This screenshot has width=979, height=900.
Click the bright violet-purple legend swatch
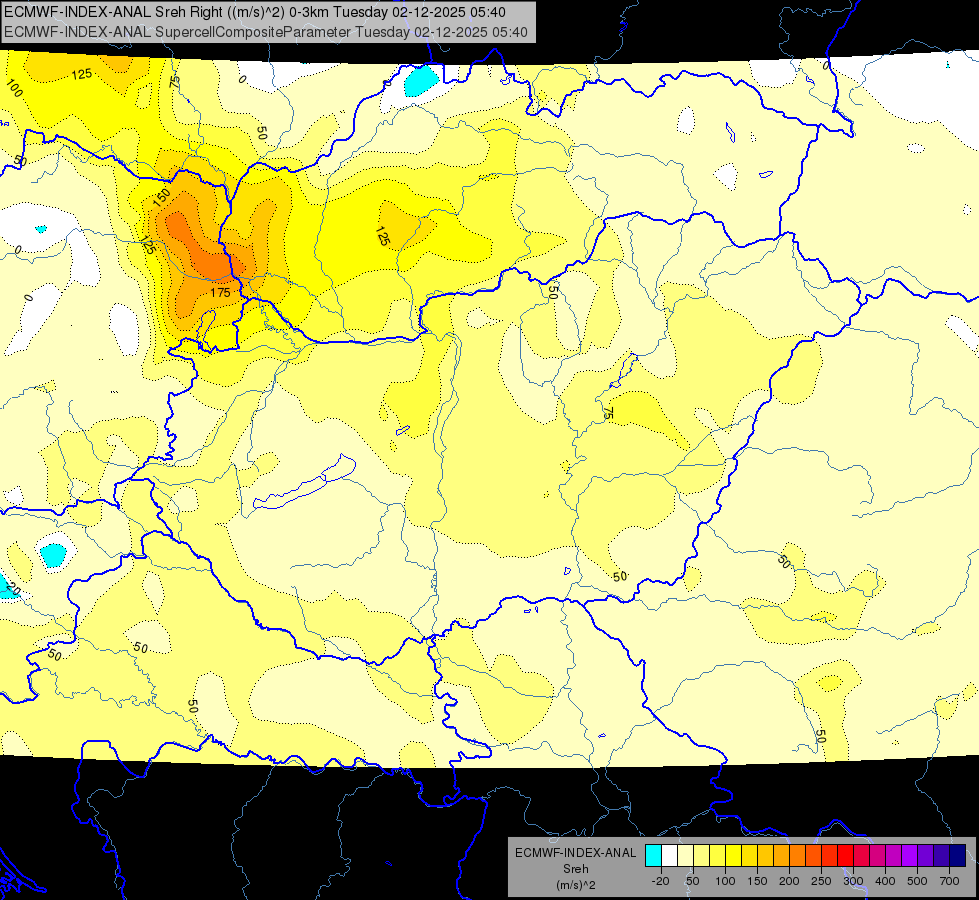pos(910,855)
